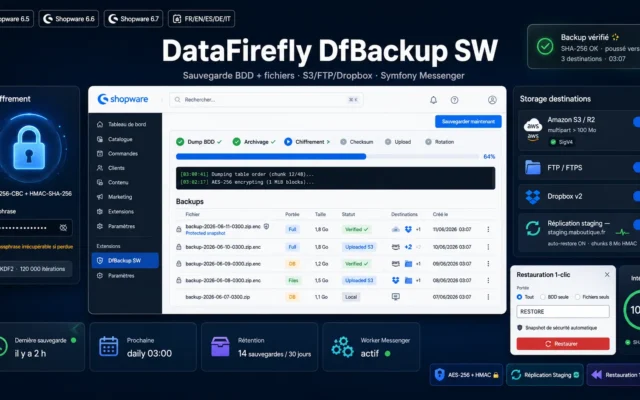The width and height of the screenshot is (640, 400).
Task: Click the Dump BDD step
Action: (x=199, y=142)
